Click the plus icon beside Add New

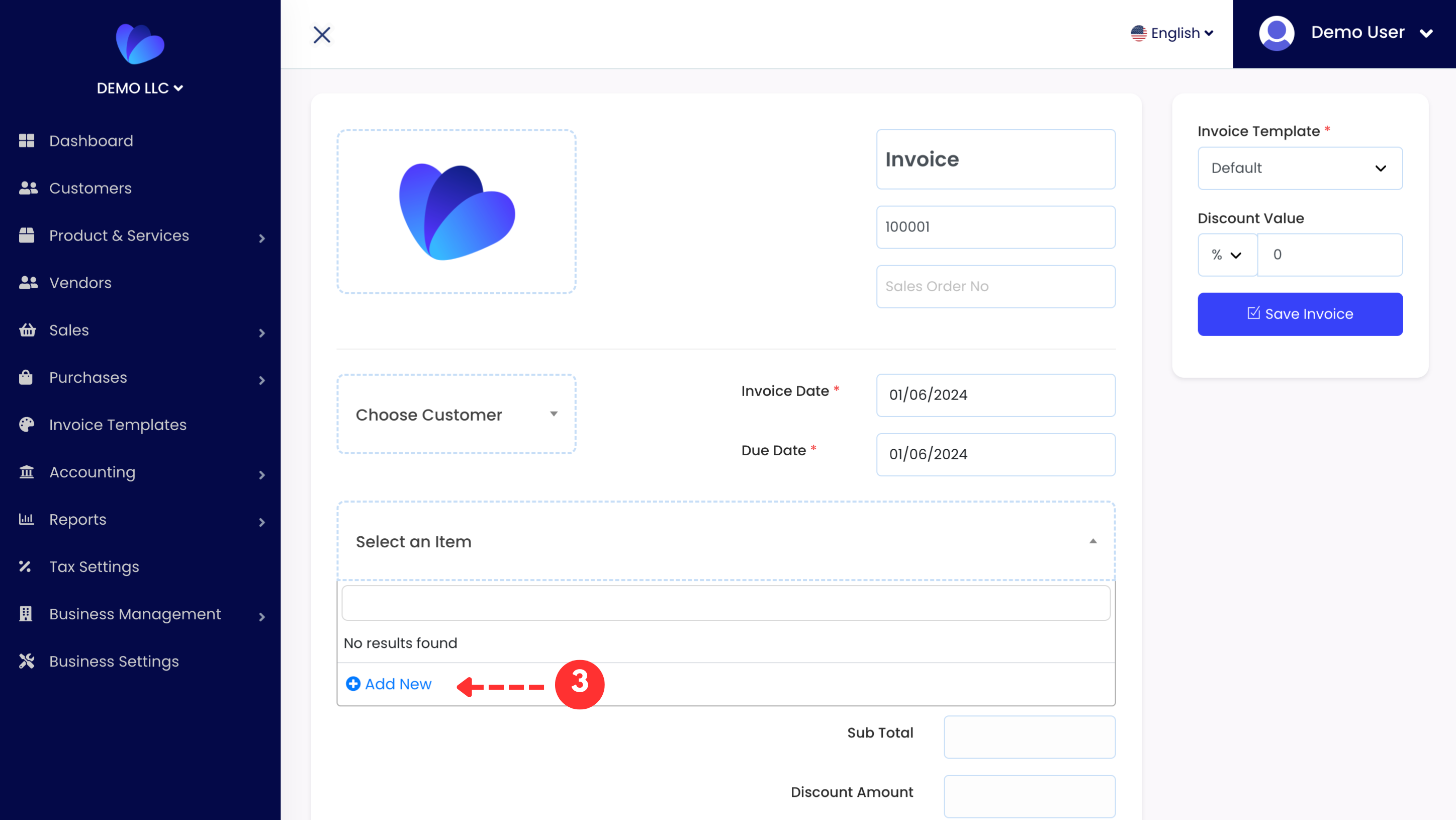point(353,684)
